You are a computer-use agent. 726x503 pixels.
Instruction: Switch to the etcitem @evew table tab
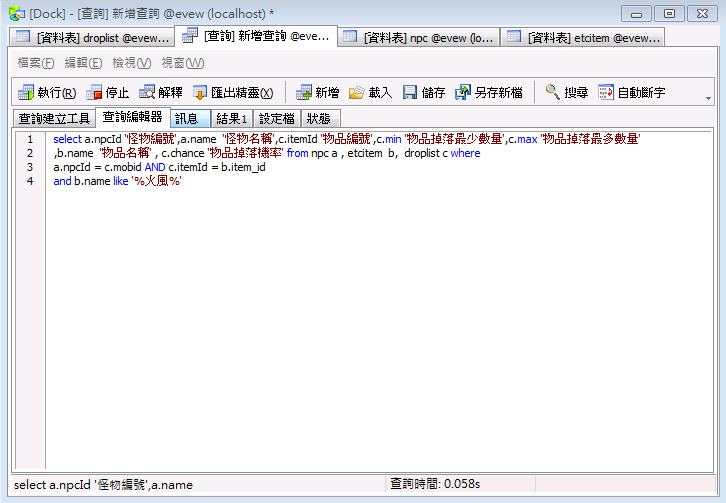click(582, 37)
